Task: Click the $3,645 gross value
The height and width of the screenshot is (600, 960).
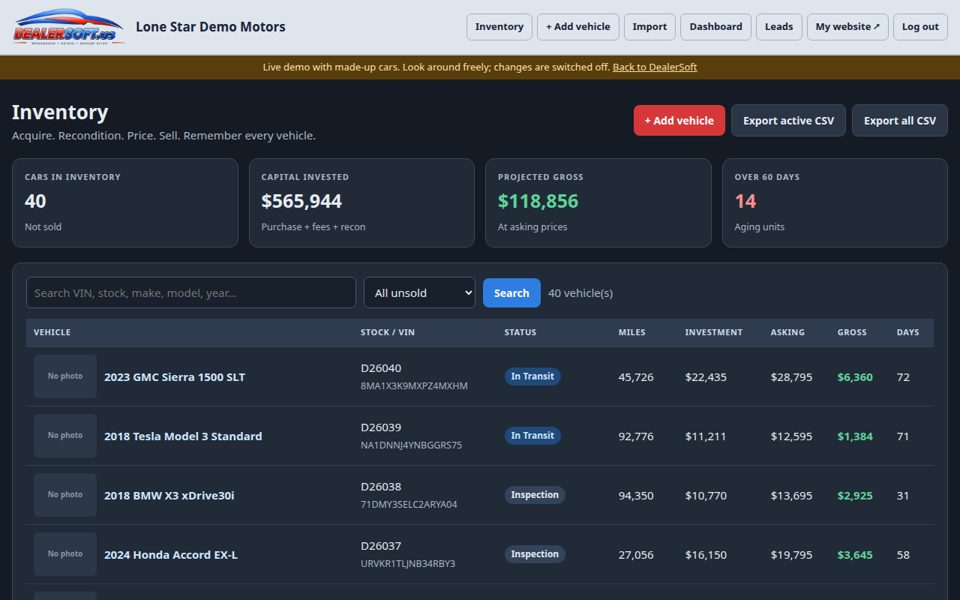Action: coord(855,555)
